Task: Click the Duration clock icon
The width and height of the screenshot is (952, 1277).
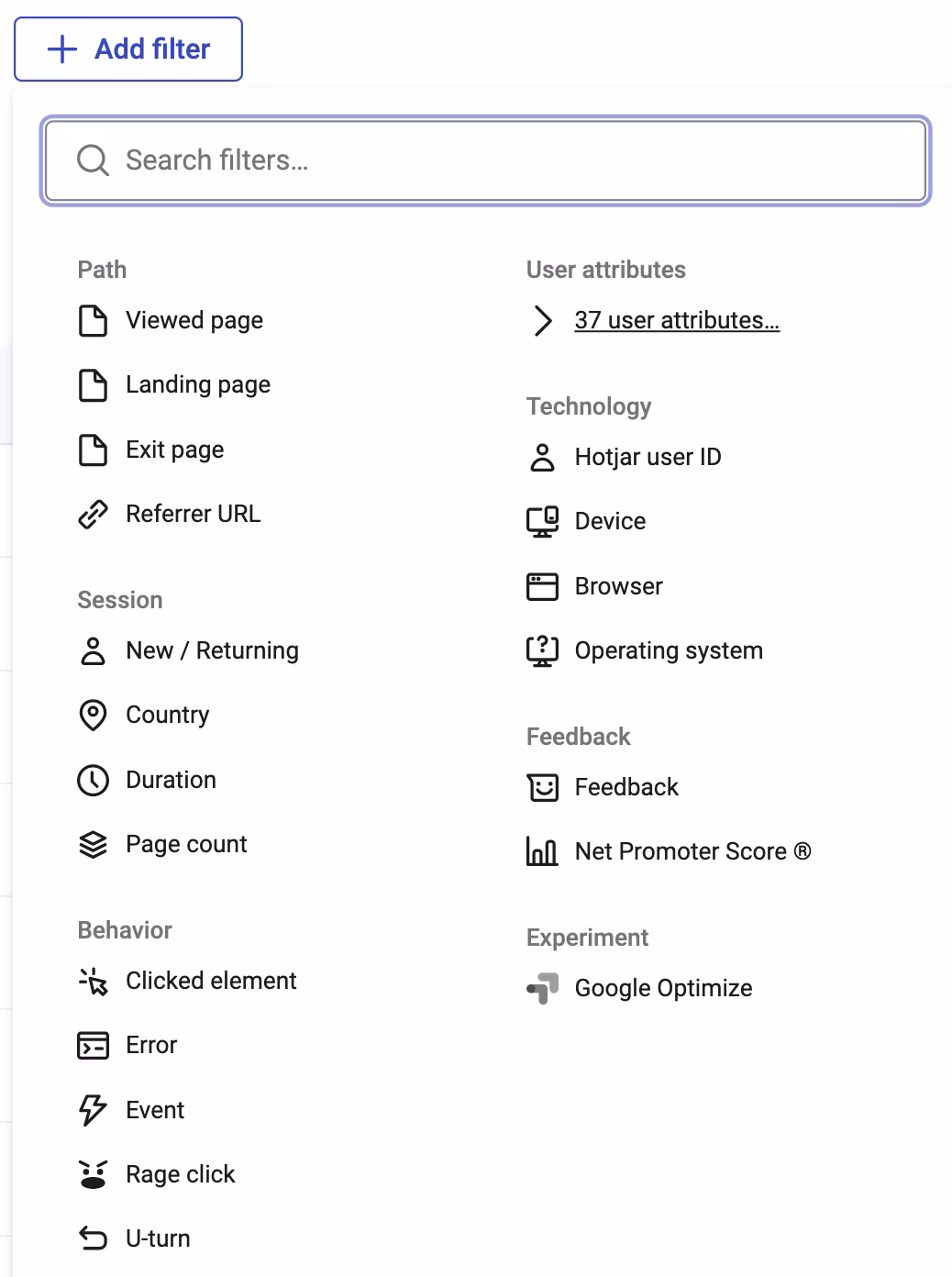Action: (93, 780)
